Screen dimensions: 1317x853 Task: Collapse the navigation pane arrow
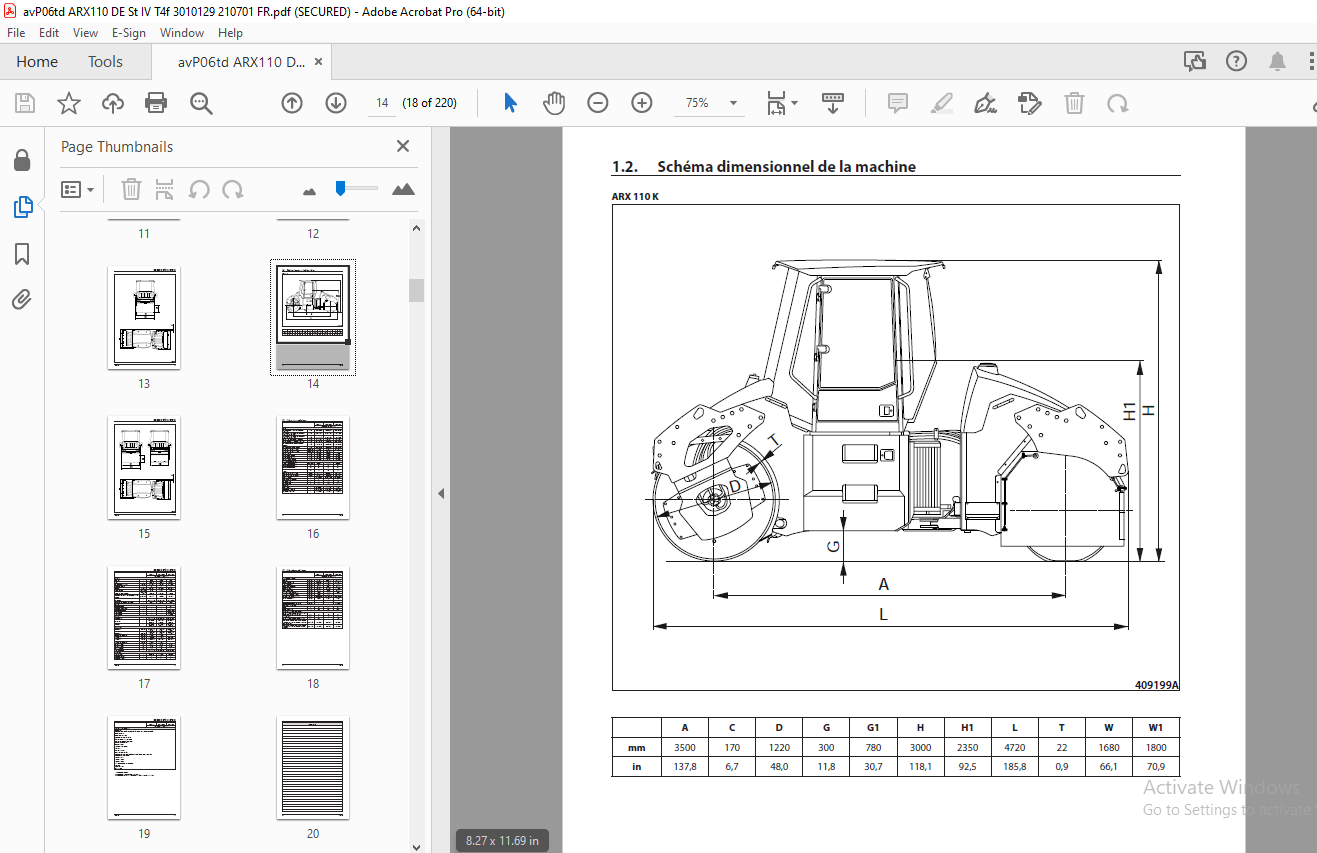tap(440, 493)
